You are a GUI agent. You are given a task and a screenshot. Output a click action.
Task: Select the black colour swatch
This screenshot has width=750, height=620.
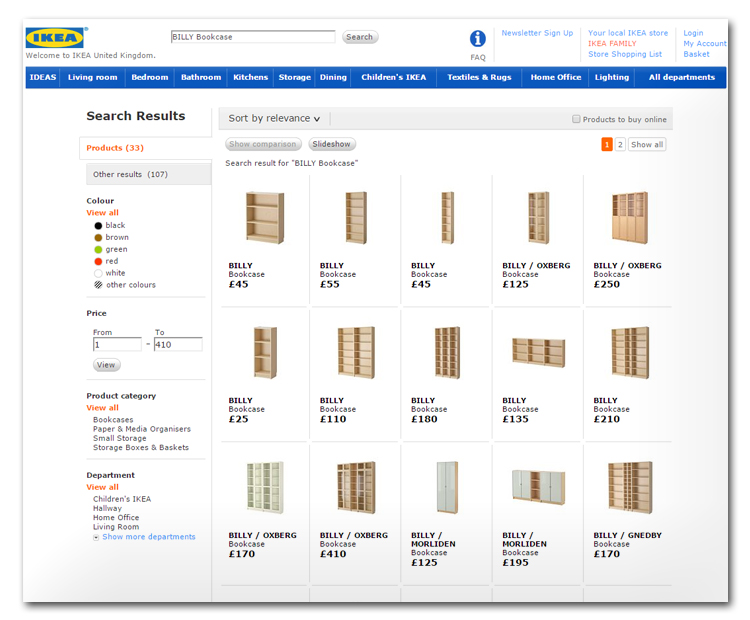coord(98,226)
